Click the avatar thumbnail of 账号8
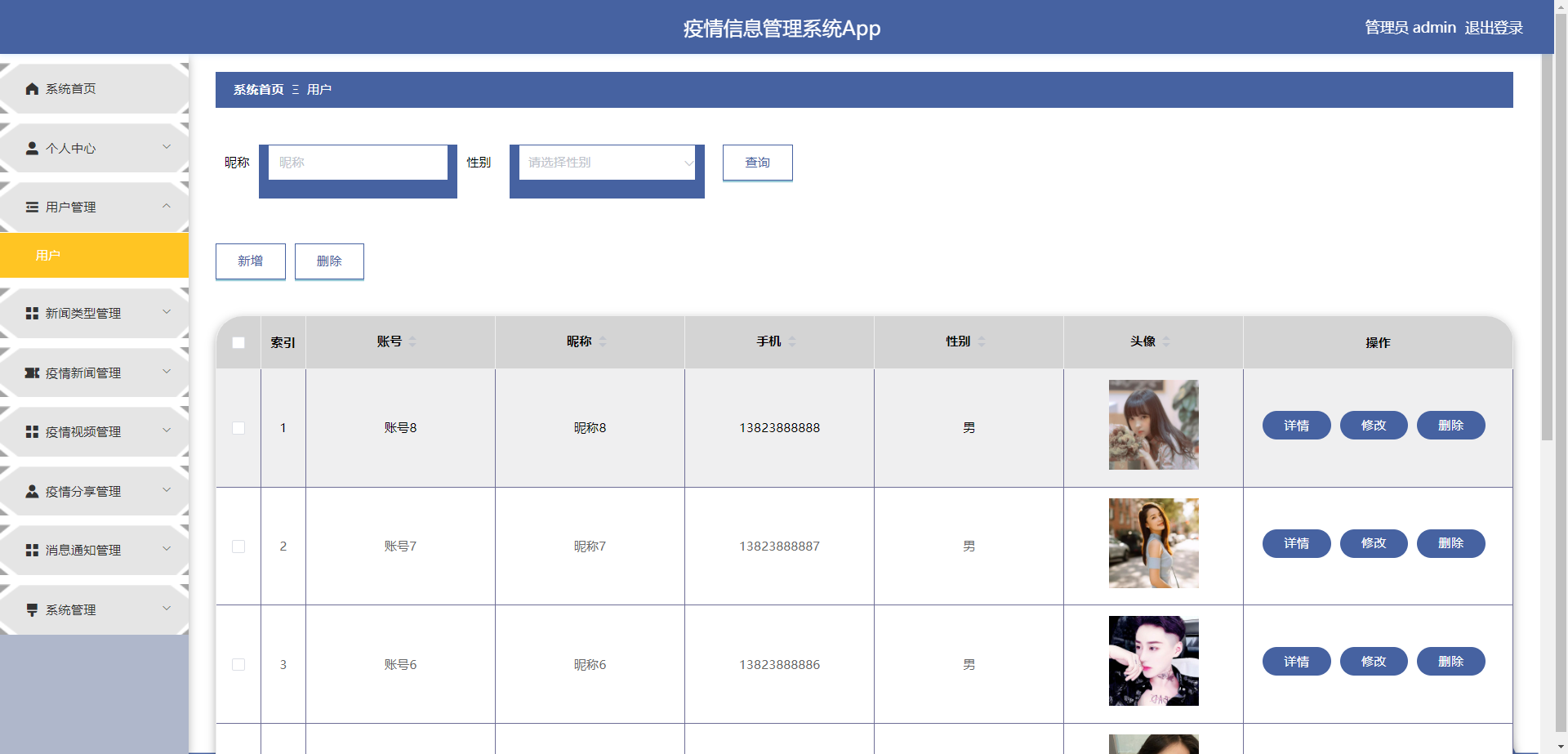 1153,425
